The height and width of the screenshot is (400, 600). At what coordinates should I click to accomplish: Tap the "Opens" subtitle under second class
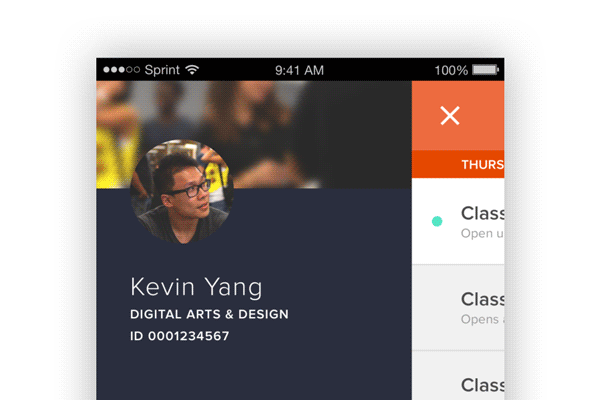(481, 320)
